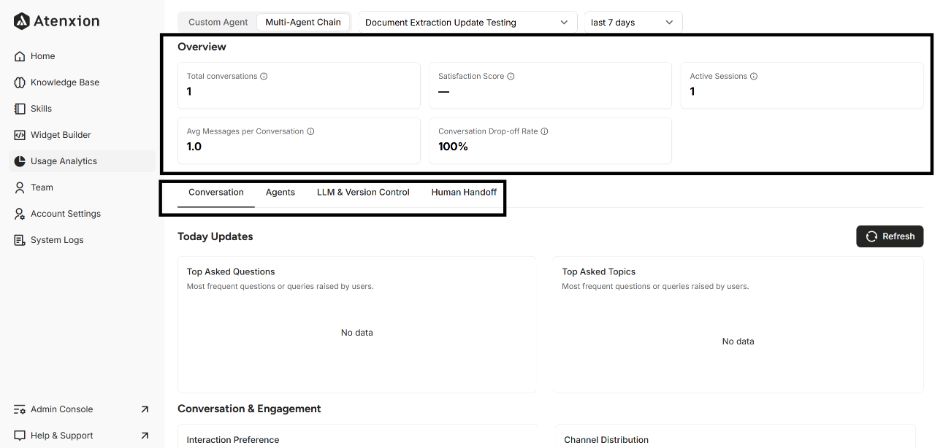Go to Home in the sidebar

pos(82,56)
